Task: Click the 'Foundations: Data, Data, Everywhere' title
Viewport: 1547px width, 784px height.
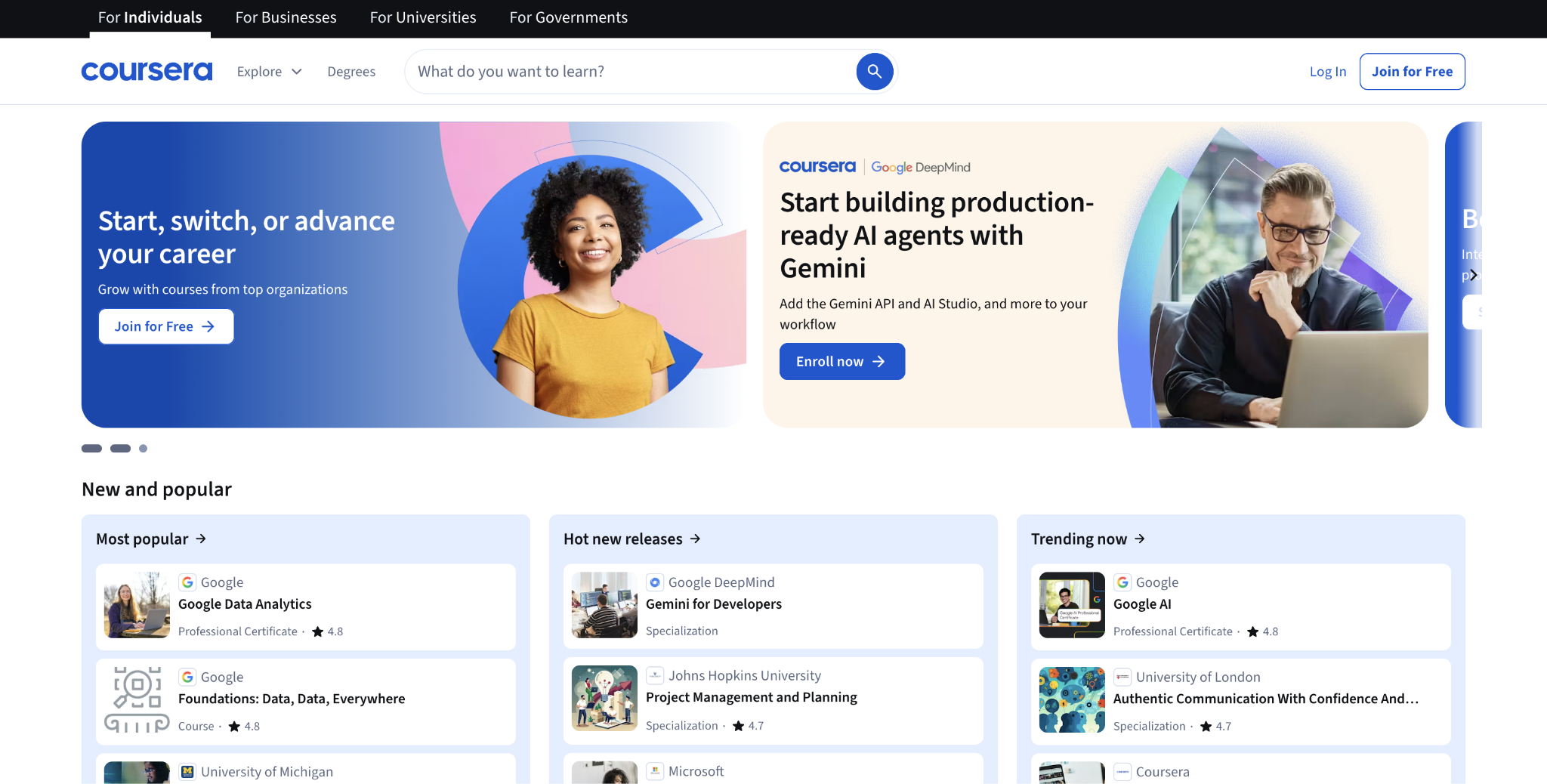Action: click(292, 699)
